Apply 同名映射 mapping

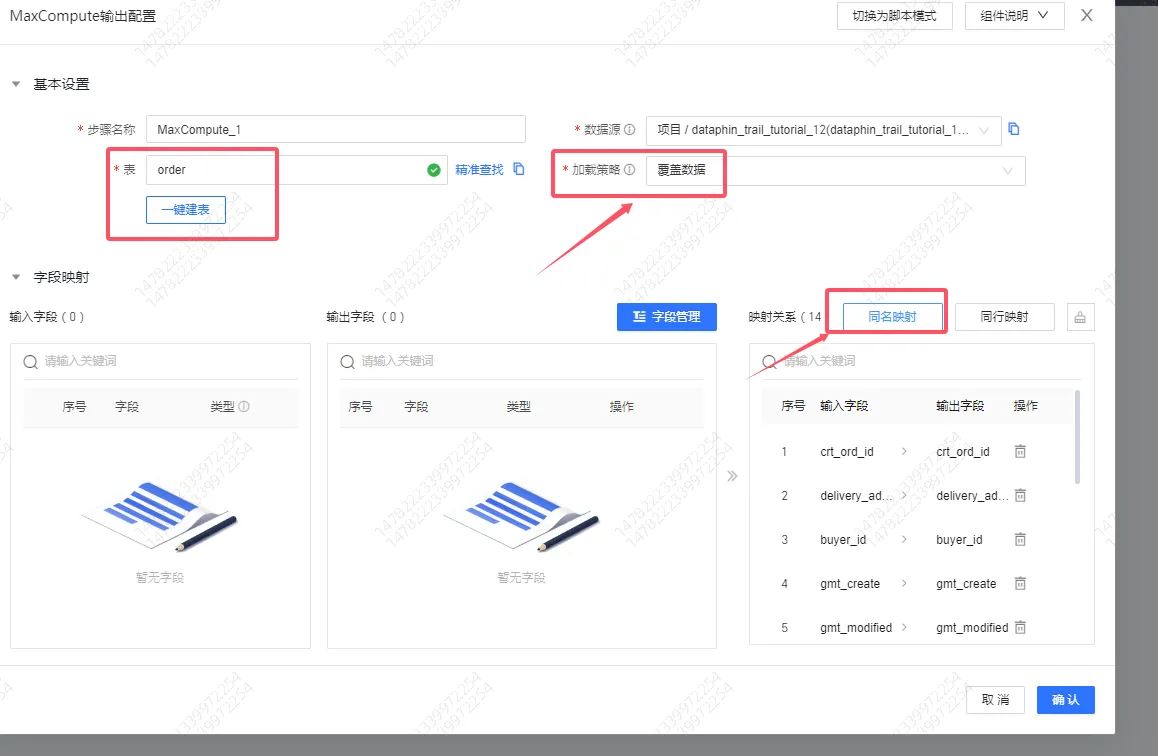pyautogui.click(x=892, y=317)
